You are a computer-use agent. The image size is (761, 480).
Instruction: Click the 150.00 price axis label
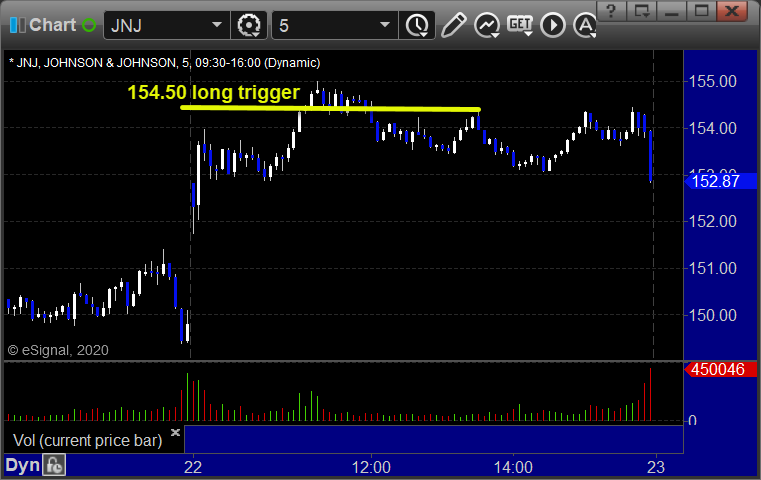712,315
